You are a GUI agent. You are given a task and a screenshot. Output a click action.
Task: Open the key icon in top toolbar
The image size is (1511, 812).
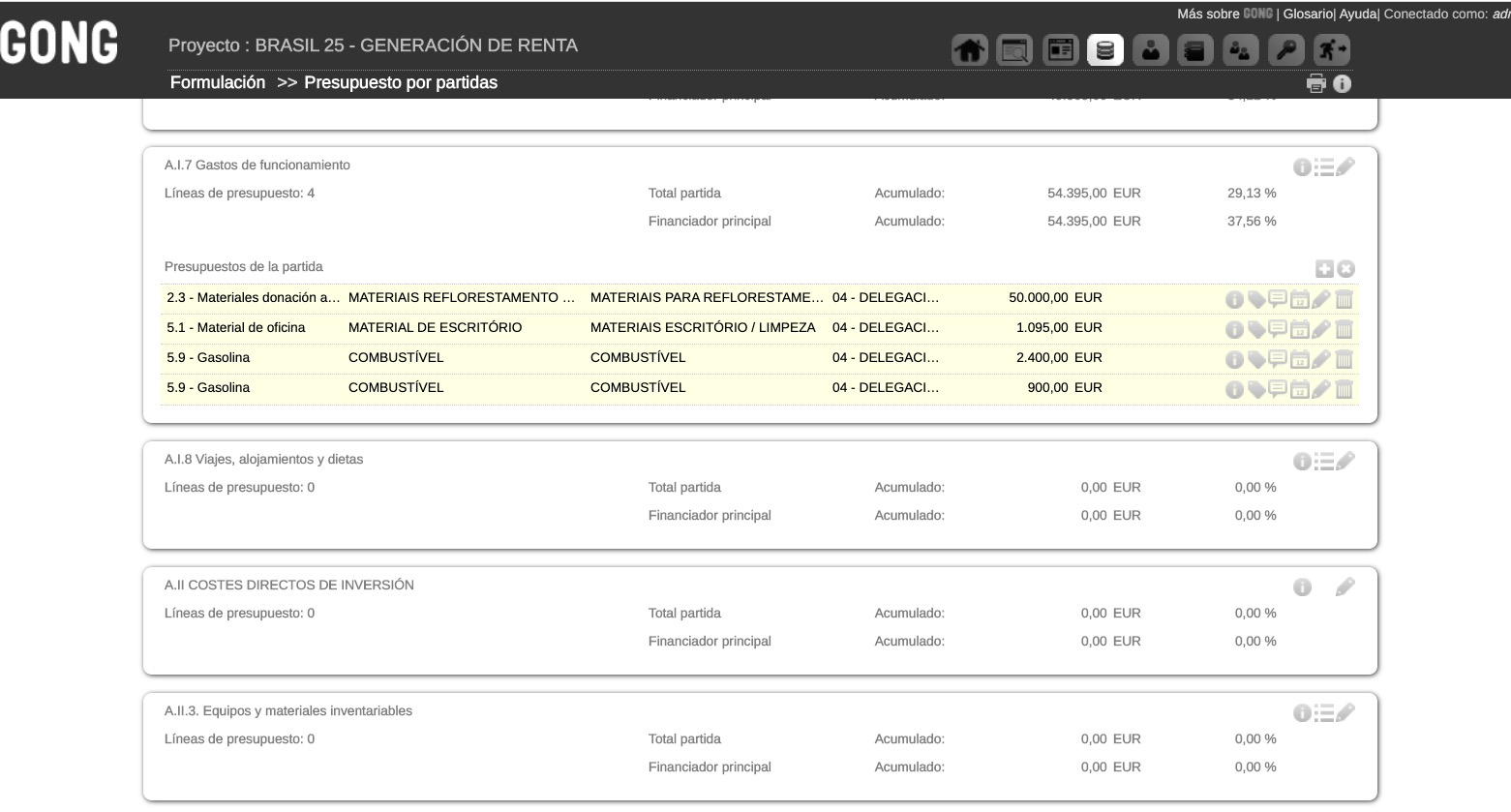tap(1286, 50)
